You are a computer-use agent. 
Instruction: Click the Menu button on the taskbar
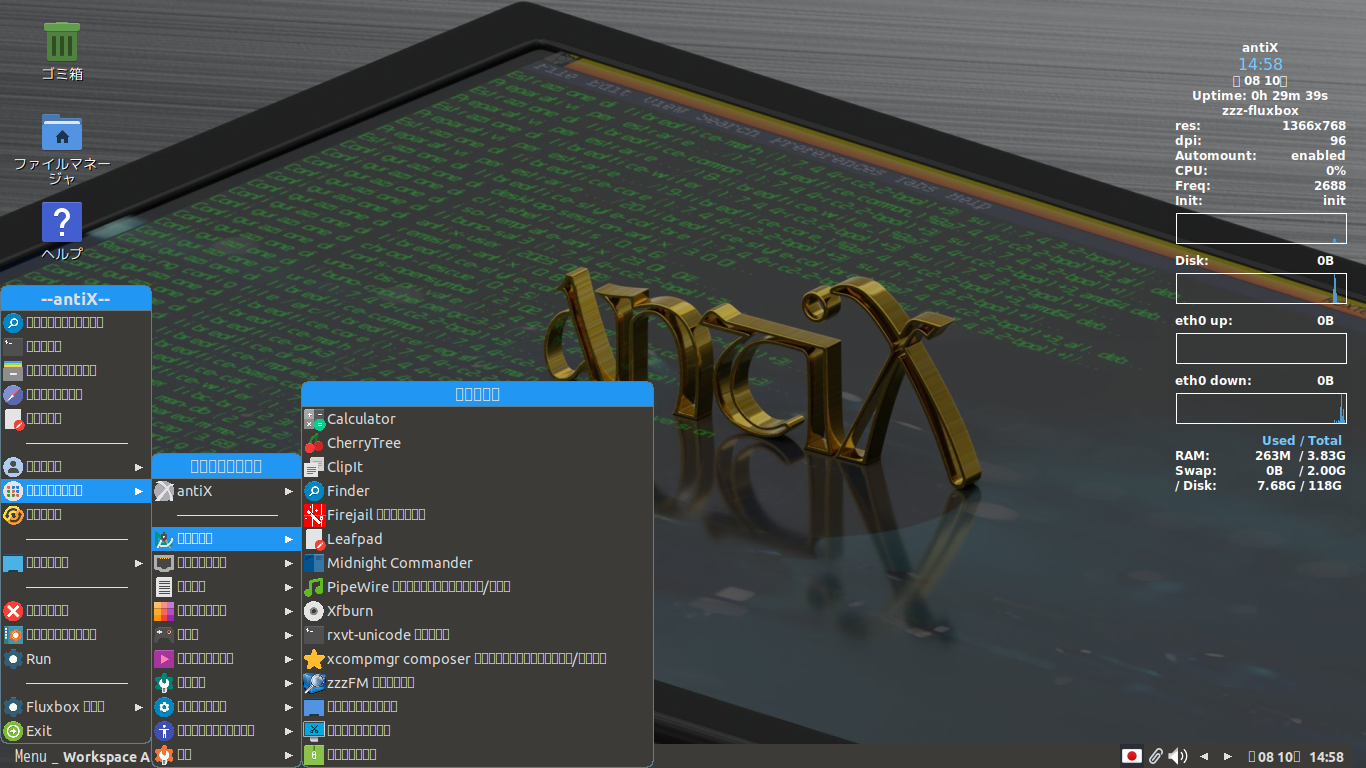[x=31, y=757]
